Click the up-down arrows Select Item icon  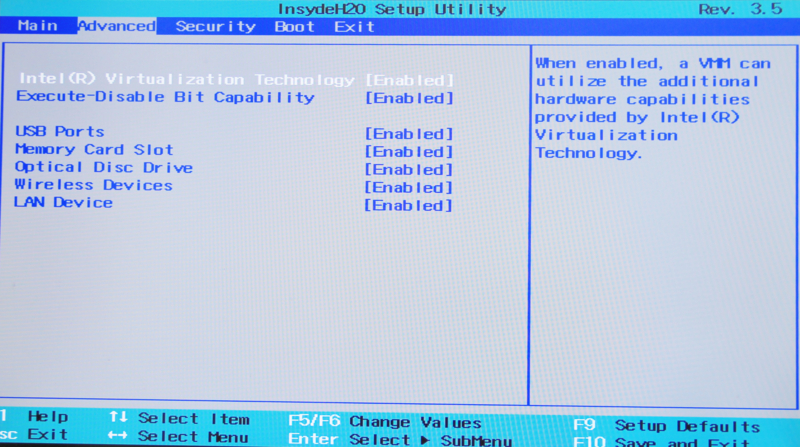[x=118, y=417]
